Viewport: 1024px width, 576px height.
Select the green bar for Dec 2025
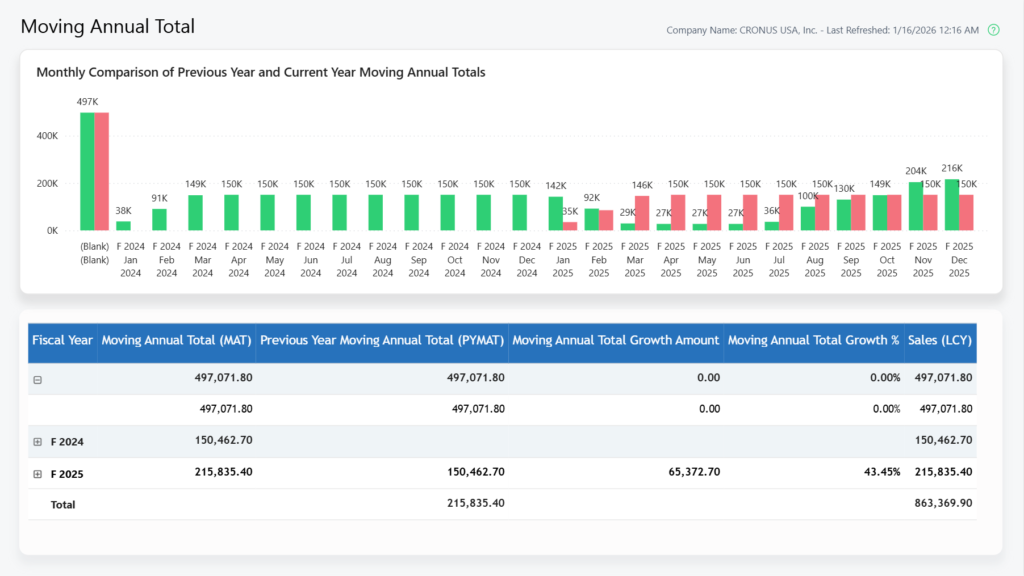(952, 205)
